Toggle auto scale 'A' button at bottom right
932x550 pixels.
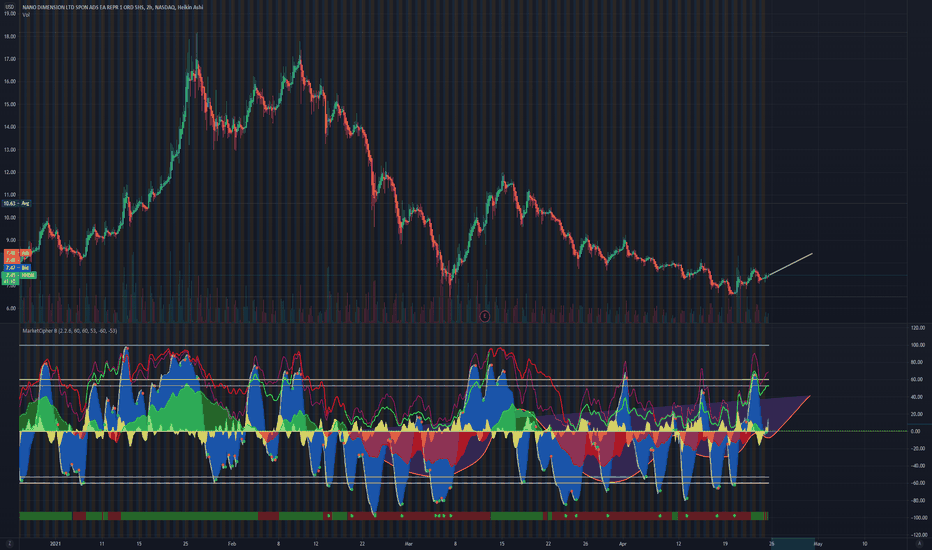pos(919,543)
